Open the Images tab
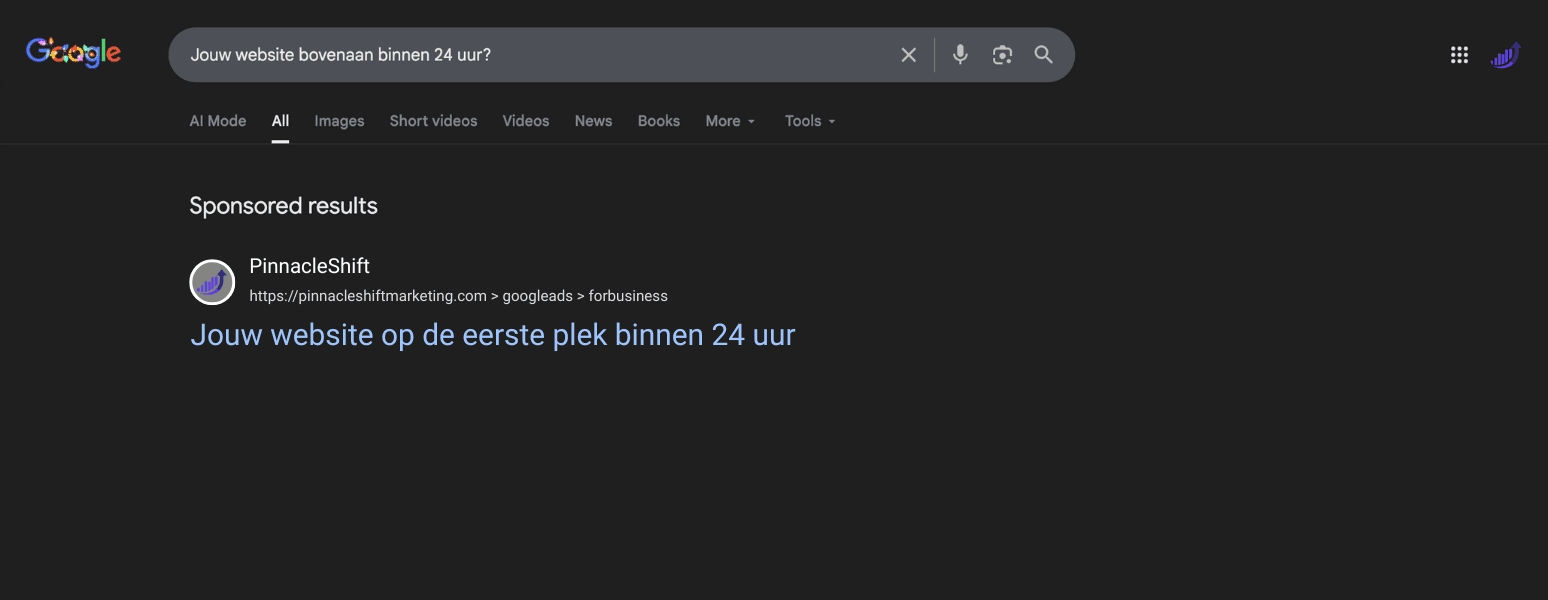Viewport: 1548px width, 600px height. click(339, 121)
